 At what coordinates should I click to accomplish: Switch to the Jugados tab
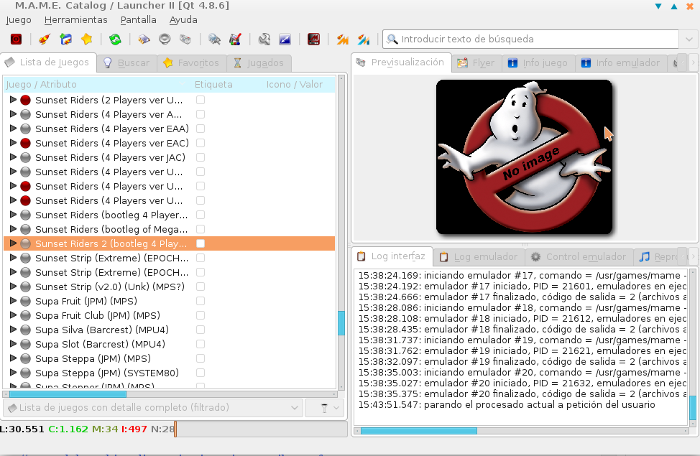259,63
